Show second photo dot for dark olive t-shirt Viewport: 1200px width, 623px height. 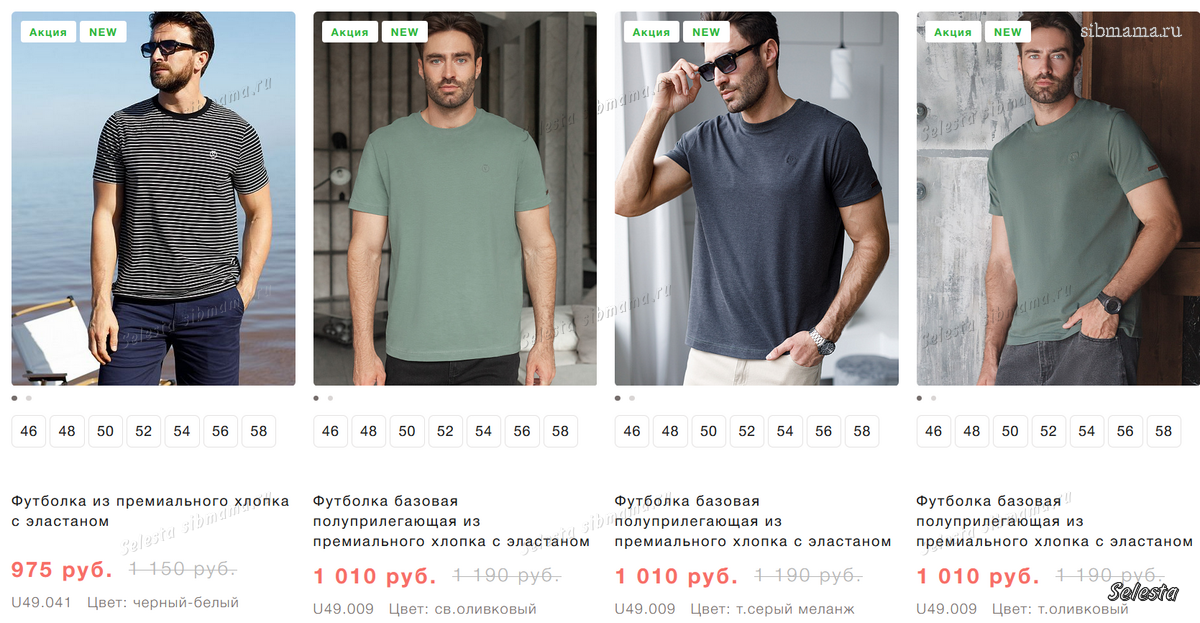[934, 398]
